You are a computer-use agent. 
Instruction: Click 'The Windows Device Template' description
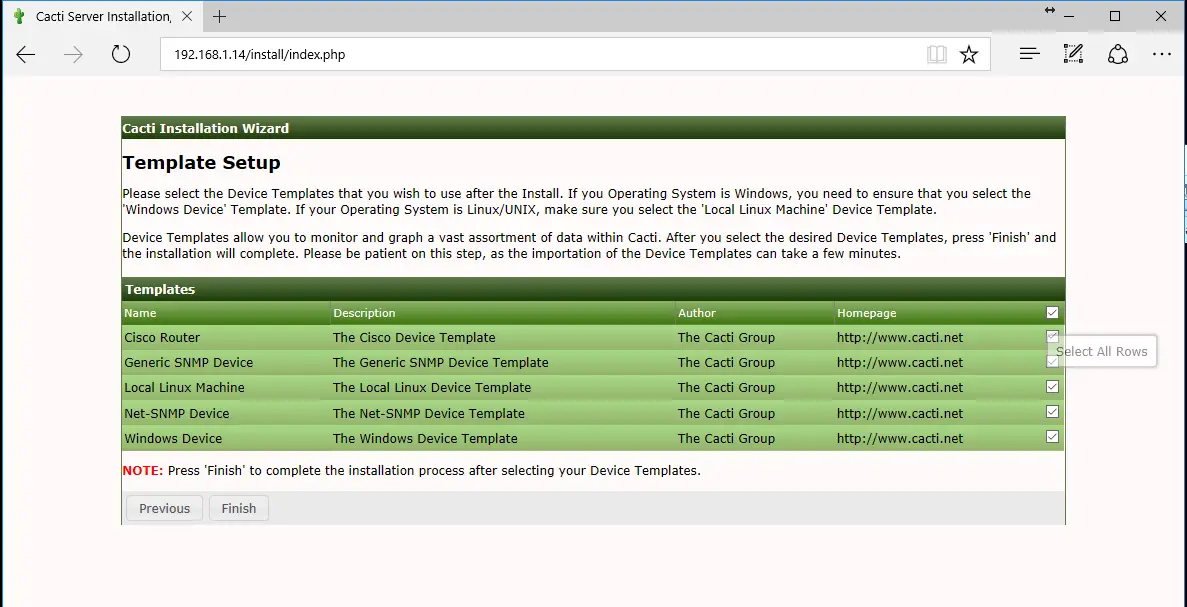[425, 438]
